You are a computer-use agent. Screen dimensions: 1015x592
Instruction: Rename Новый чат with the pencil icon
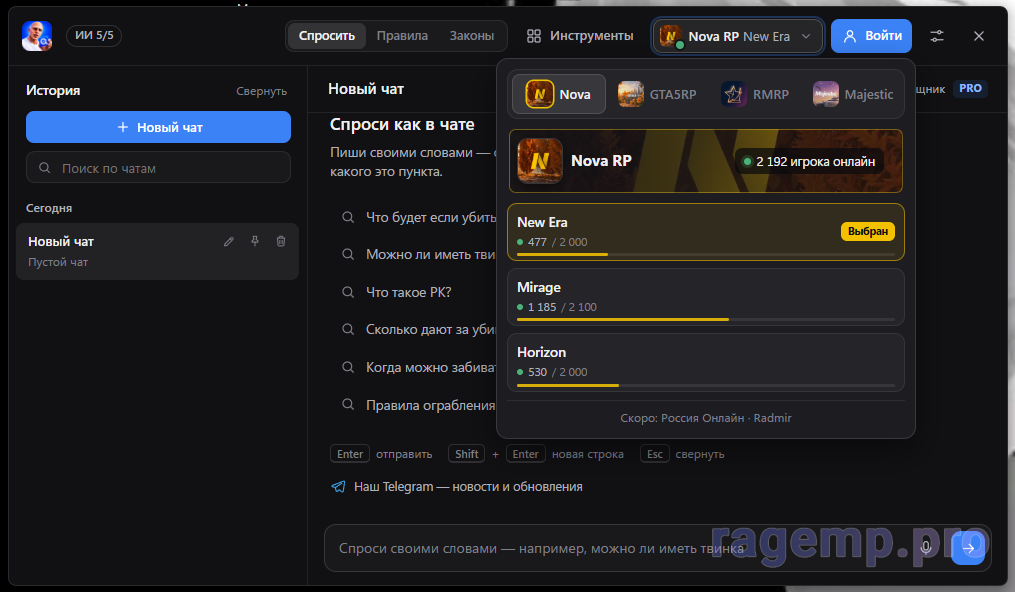[229, 241]
